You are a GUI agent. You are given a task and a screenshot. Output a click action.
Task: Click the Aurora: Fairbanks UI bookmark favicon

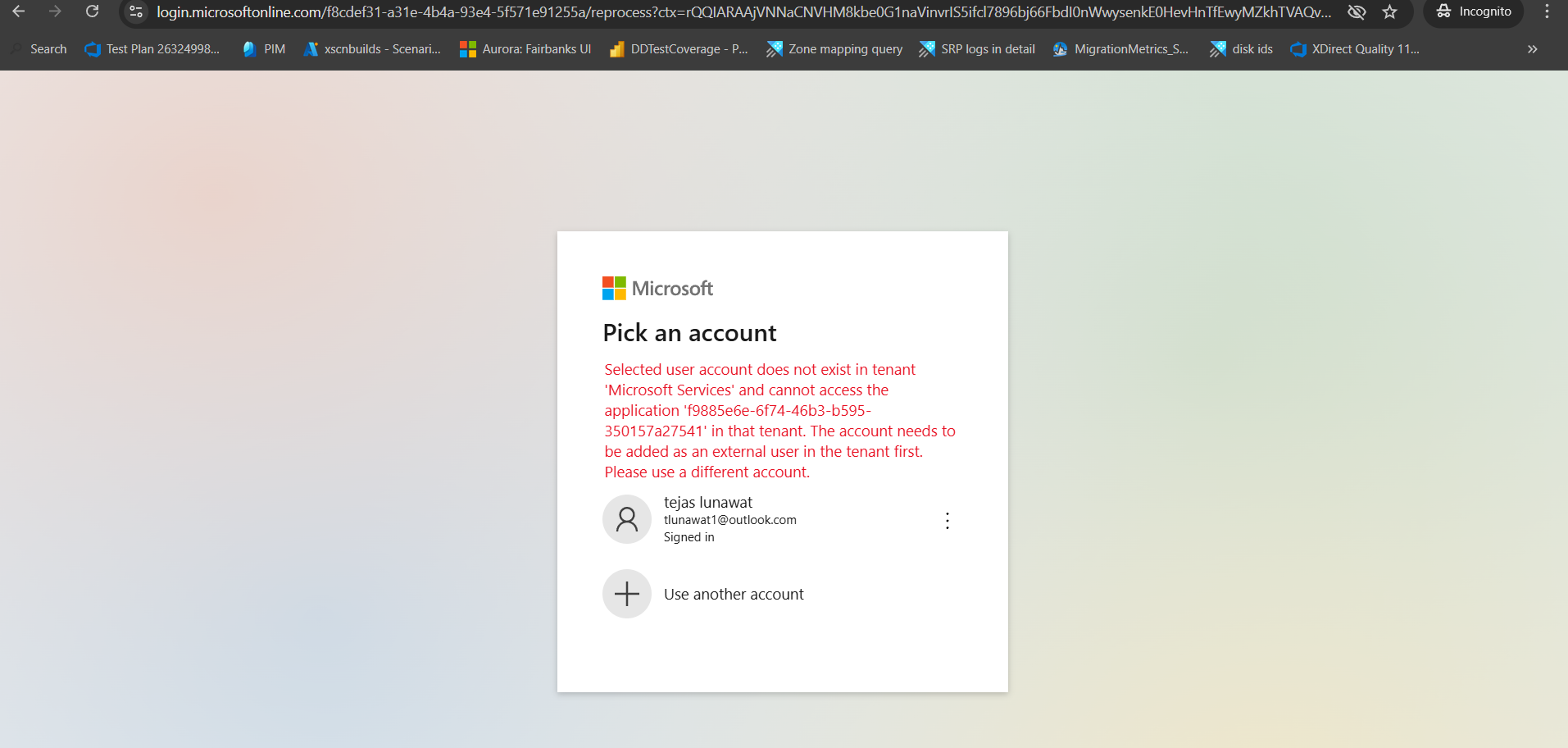(x=468, y=49)
